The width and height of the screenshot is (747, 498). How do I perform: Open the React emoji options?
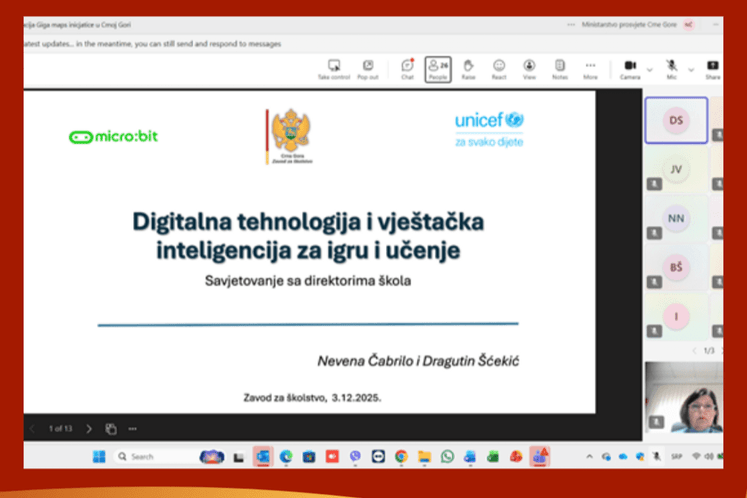click(499, 68)
